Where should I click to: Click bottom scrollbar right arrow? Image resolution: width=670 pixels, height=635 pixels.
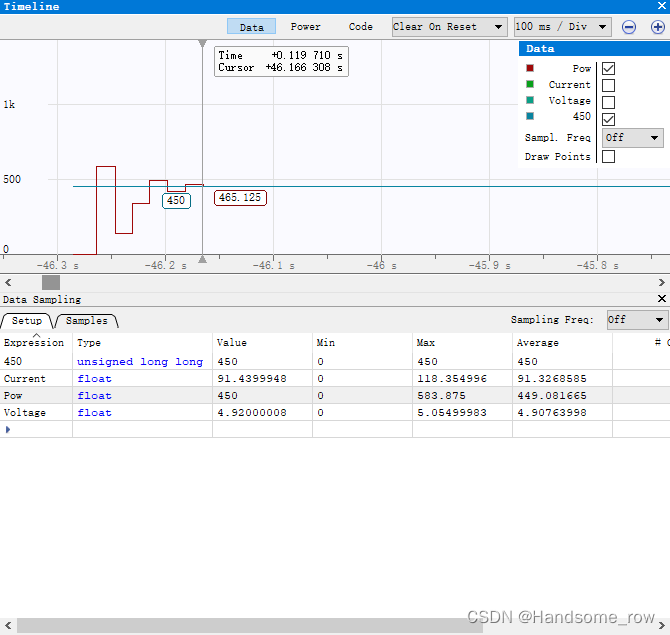pyautogui.click(x=661, y=626)
